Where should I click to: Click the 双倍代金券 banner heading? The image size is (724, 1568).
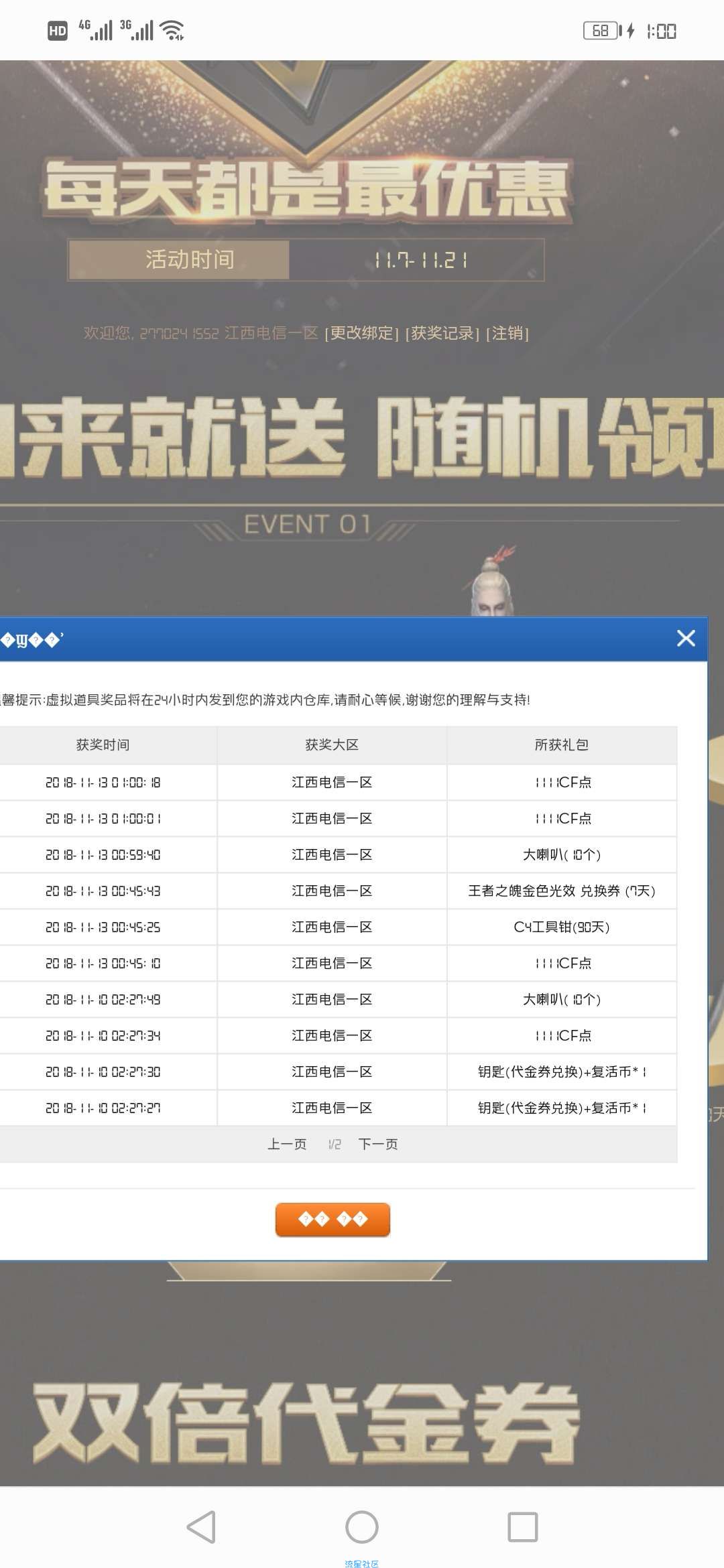pos(306,1422)
